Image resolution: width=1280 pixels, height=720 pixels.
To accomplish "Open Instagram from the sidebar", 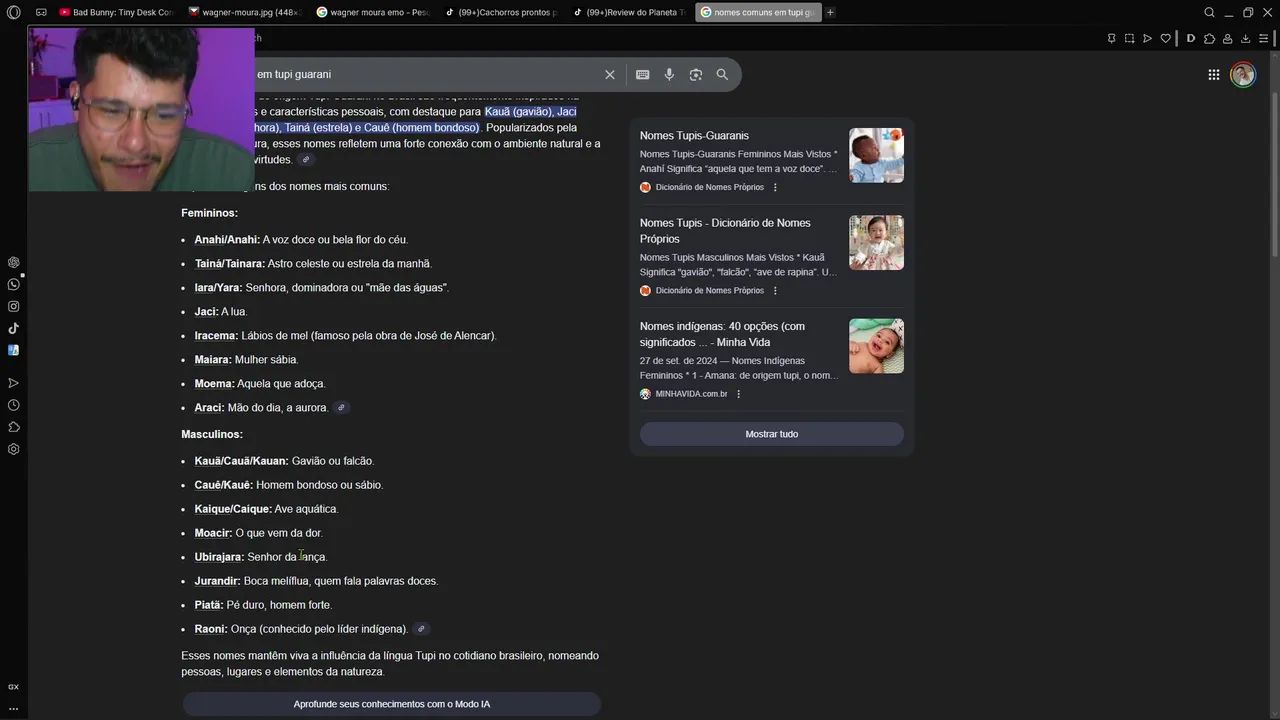I will click(x=13, y=306).
